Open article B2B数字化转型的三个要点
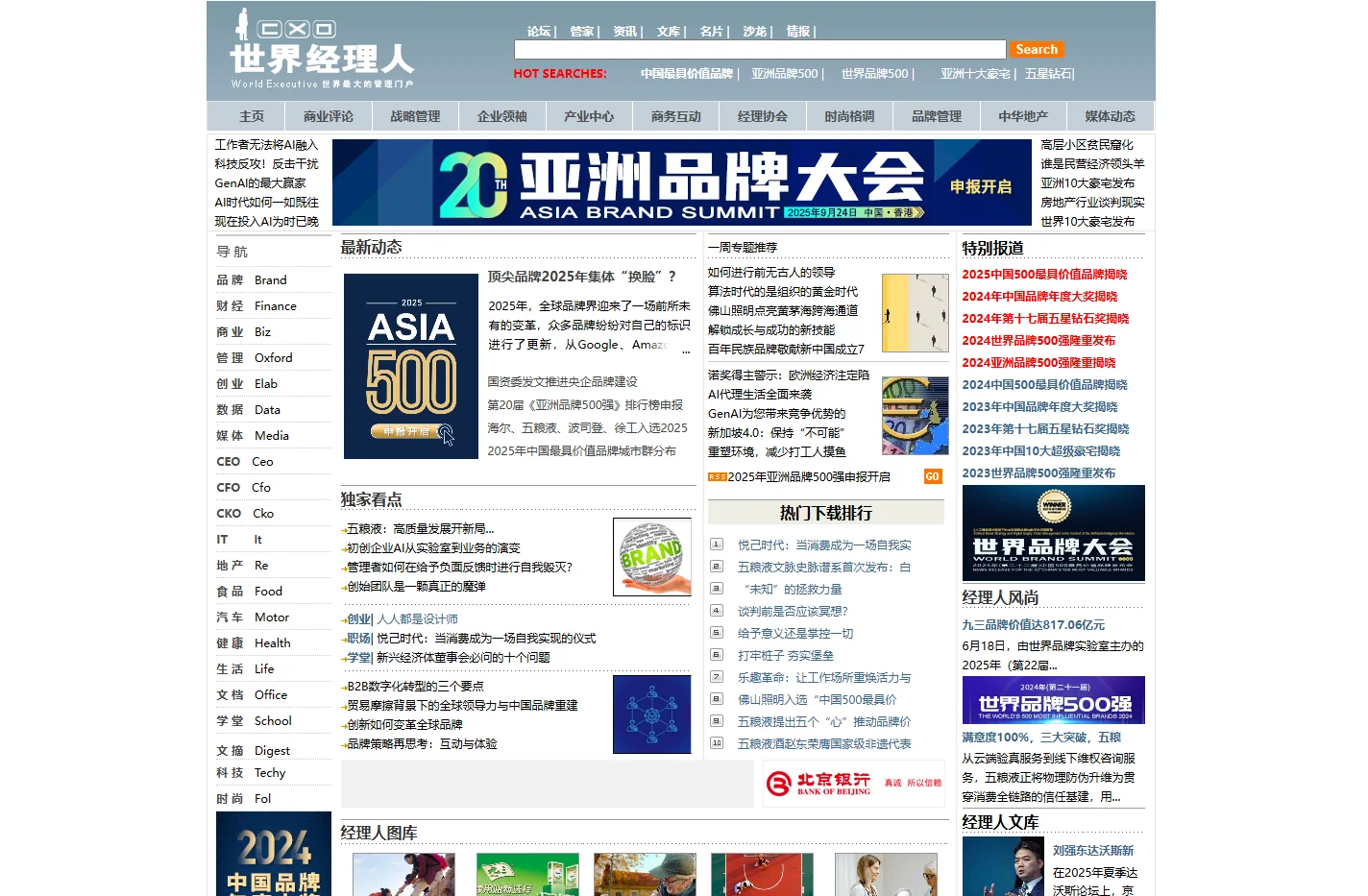The height and width of the screenshot is (896, 1368). [x=415, y=686]
